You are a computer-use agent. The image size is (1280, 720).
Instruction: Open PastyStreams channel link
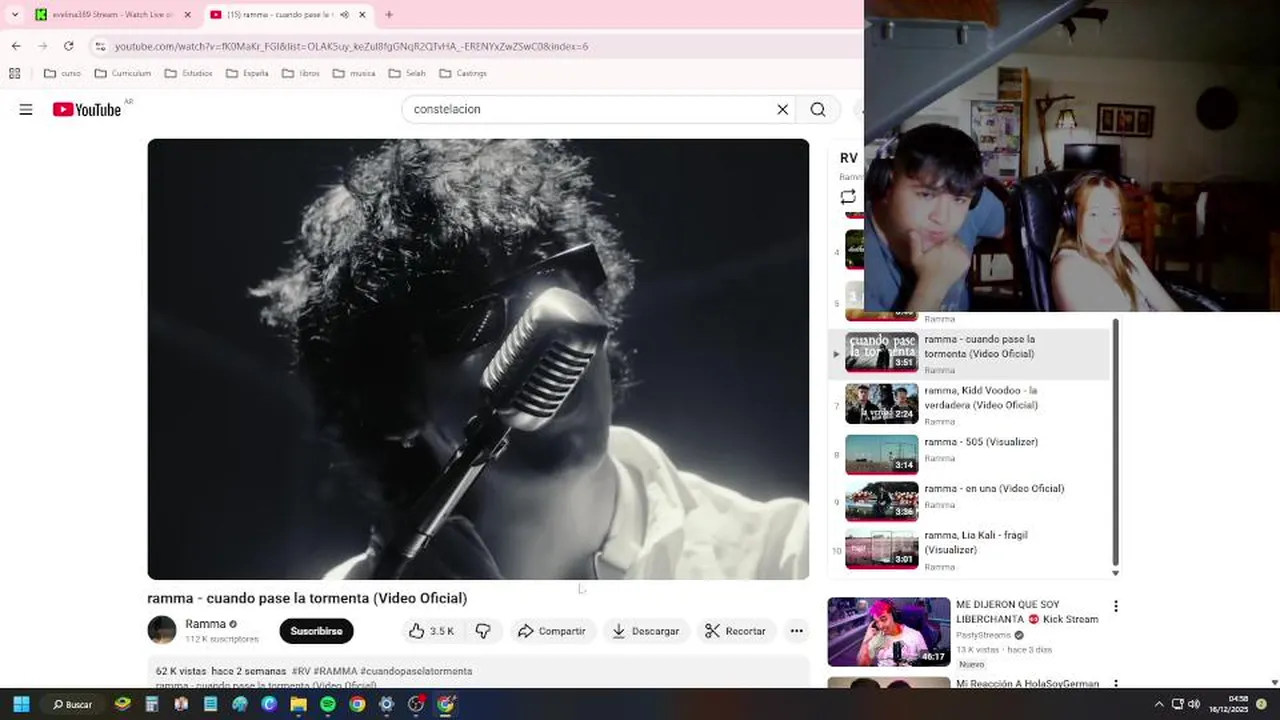coord(983,635)
